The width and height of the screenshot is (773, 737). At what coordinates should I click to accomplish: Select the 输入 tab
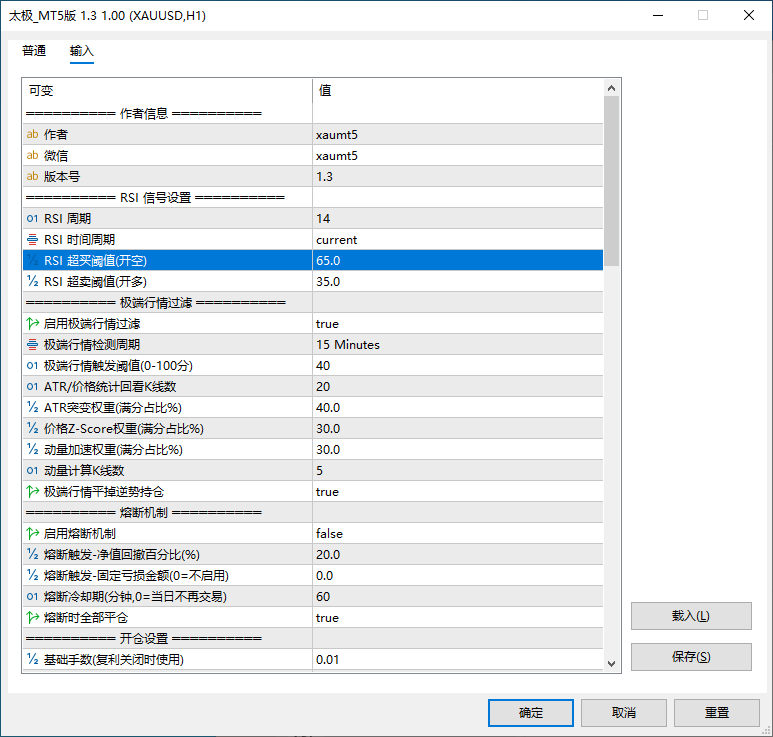tap(81, 51)
